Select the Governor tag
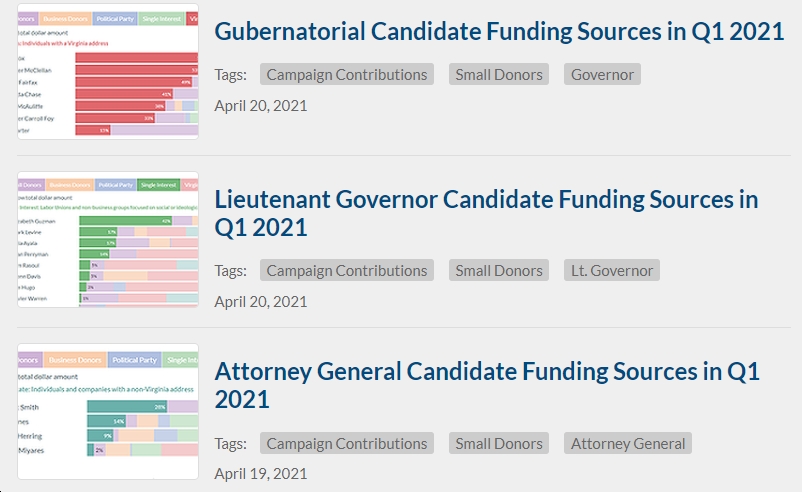 tap(602, 75)
